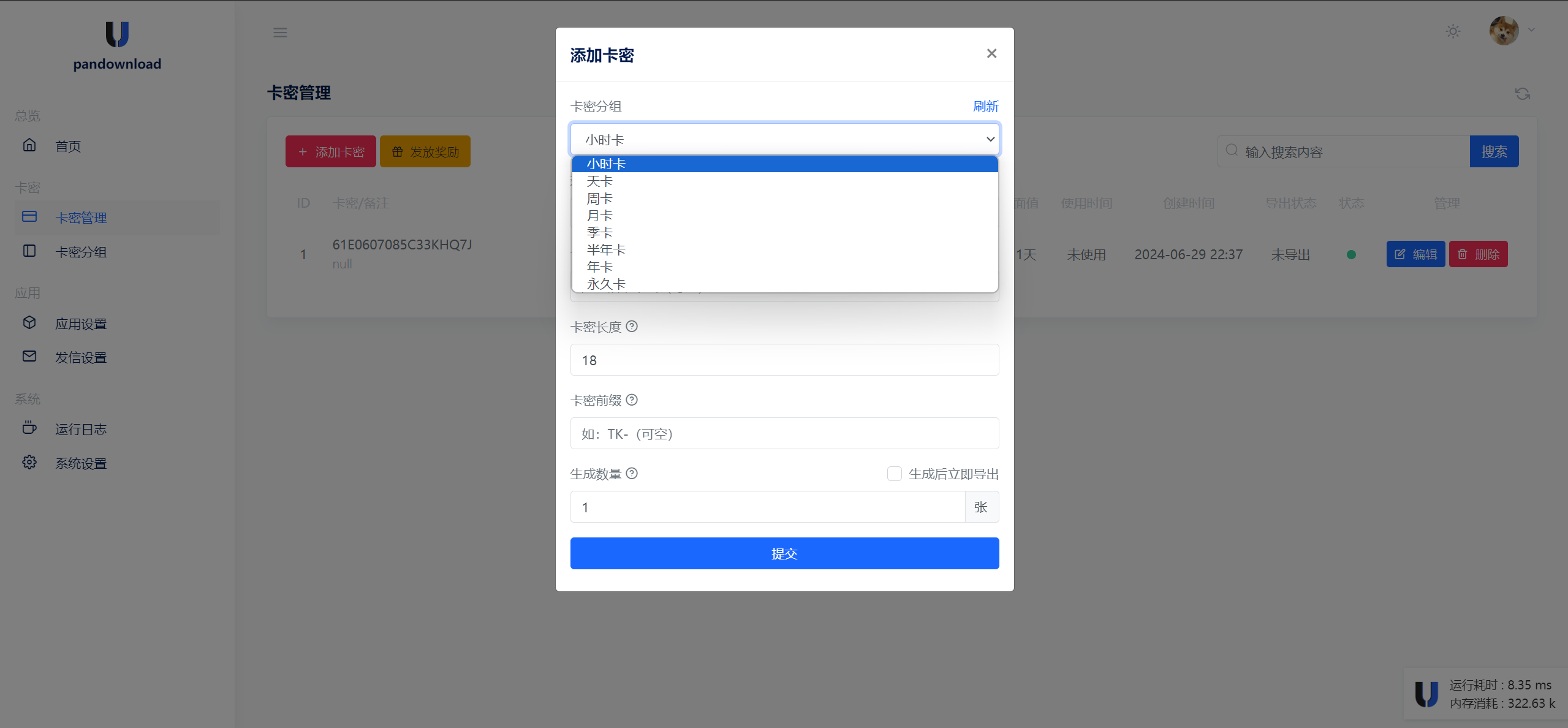Click help icon next to 卡密前缀
Image resolution: width=1568 pixels, height=728 pixels.
(x=632, y=400)
